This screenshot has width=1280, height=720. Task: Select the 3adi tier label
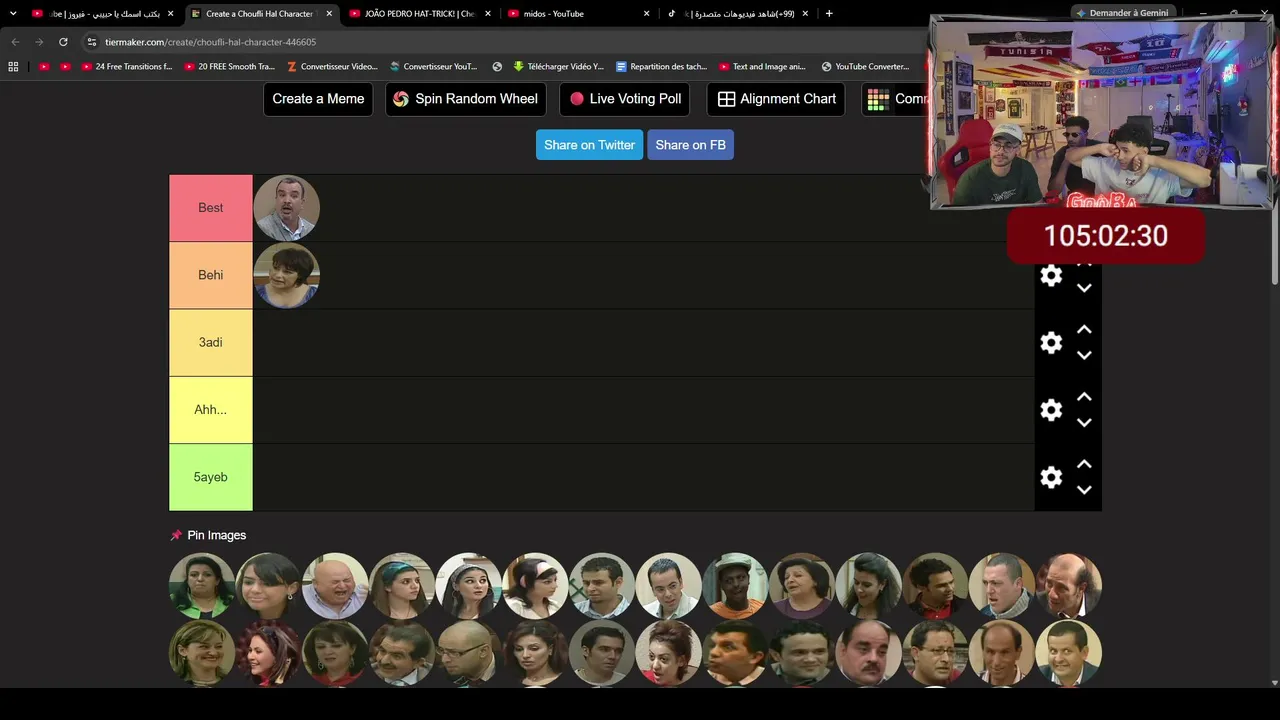[x=211, y=342]
